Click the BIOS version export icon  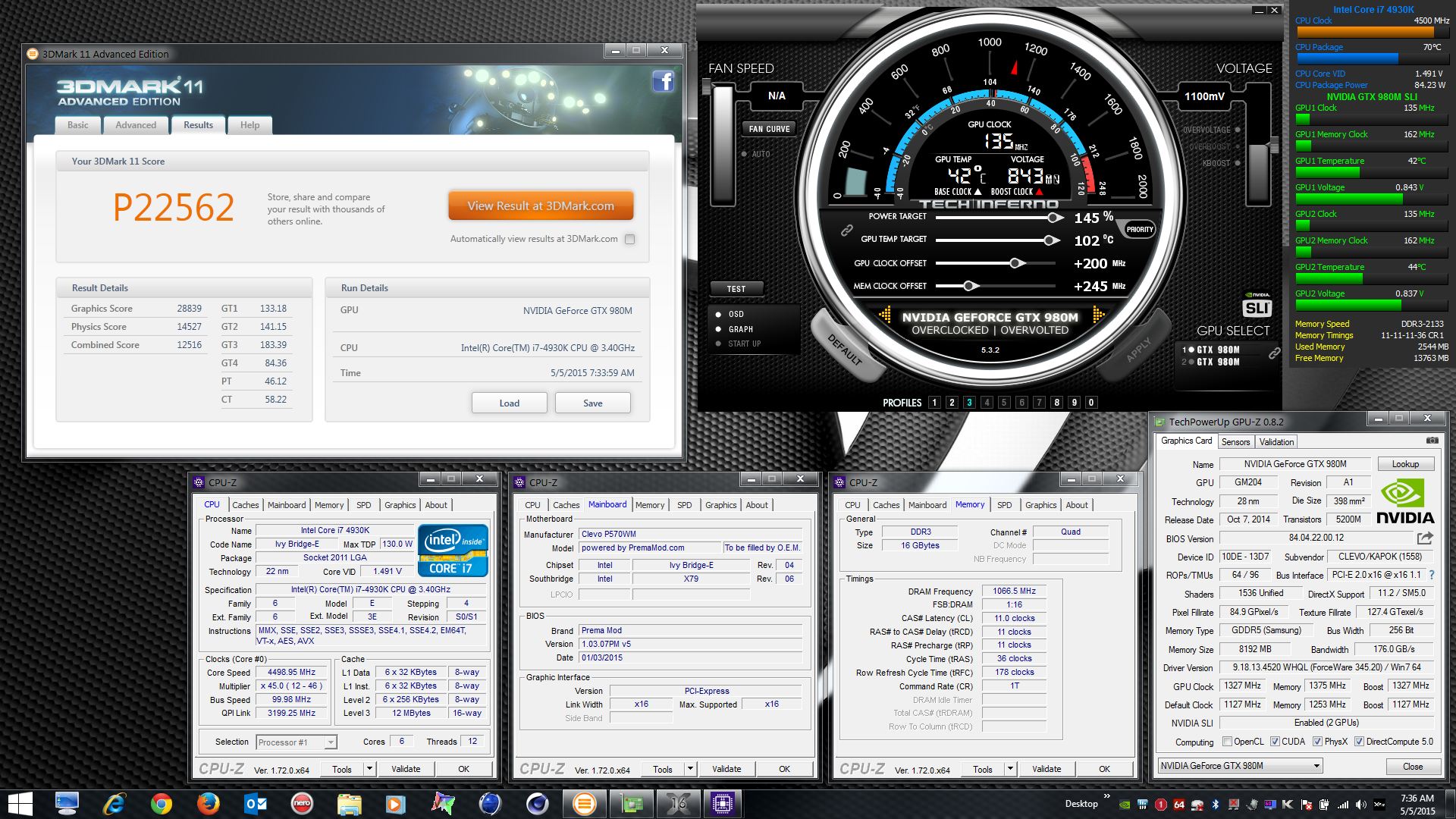(x=1425, y=538)
